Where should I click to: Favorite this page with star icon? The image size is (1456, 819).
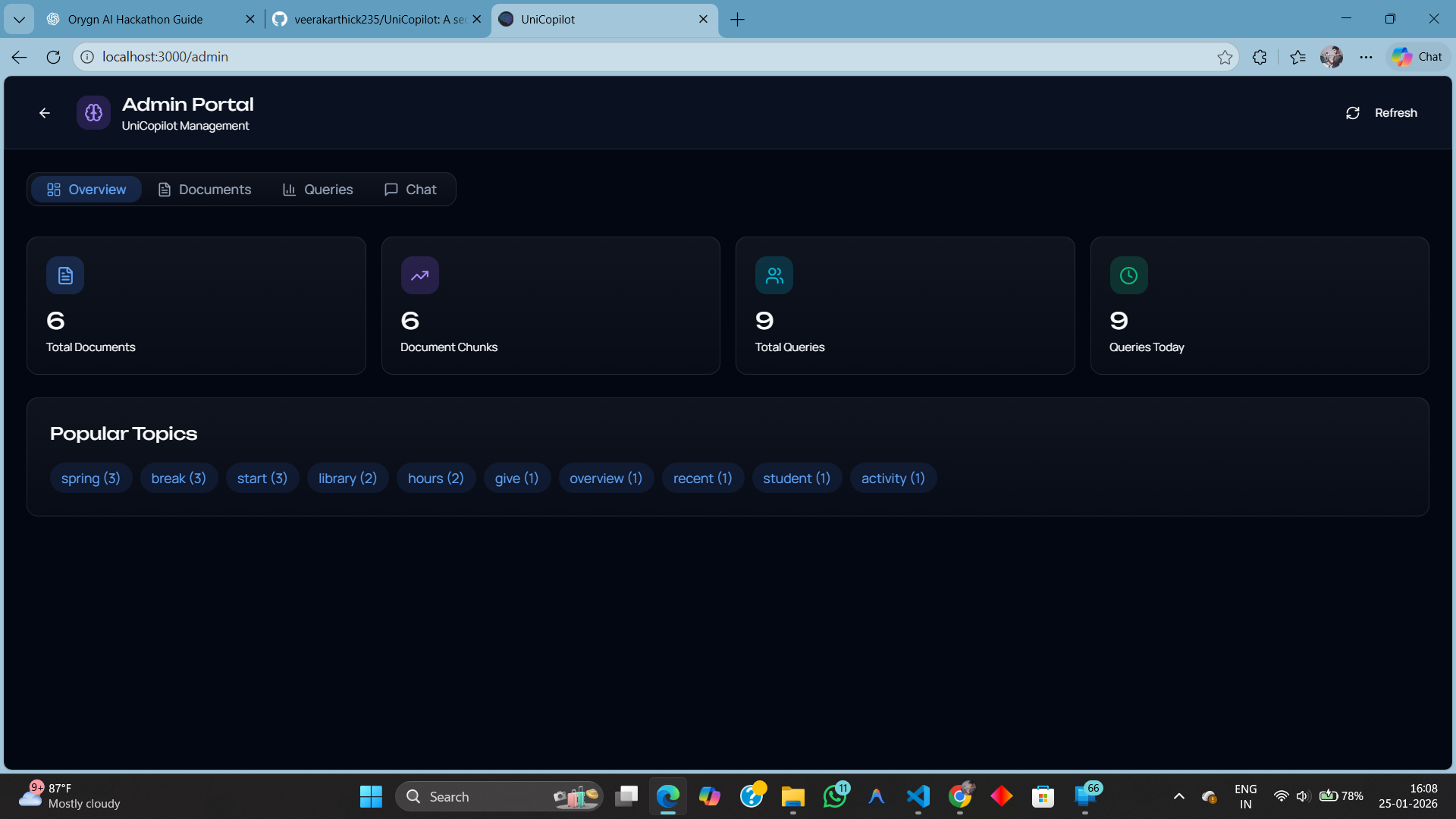[x=1225, y=57]
